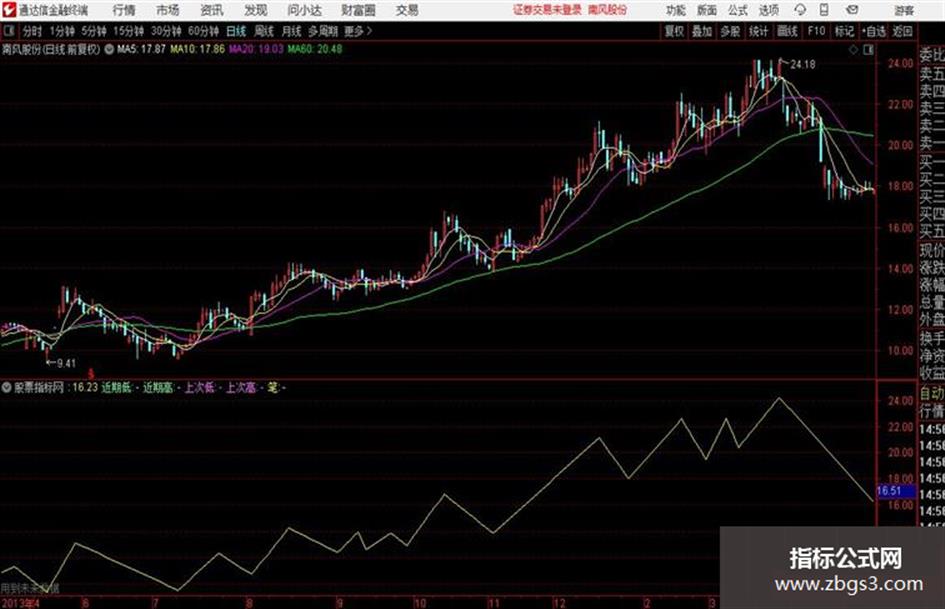Click the 叠加 overlay button

702,31
